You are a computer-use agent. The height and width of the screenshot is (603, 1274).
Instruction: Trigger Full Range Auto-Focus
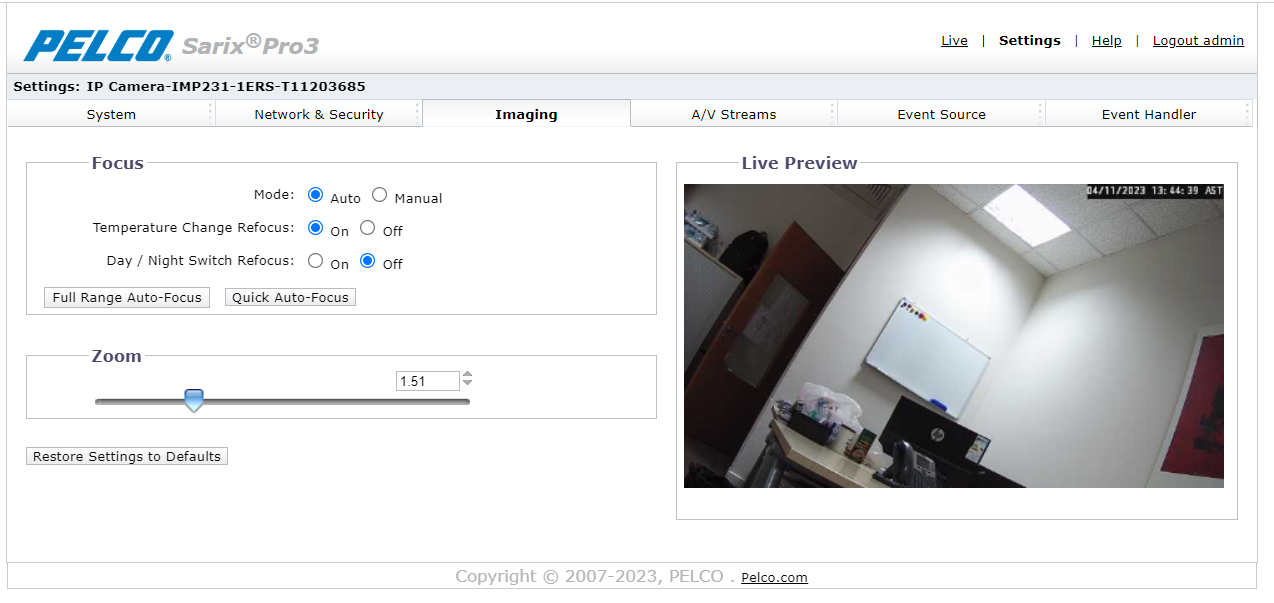pyautogui.click(x=126, y=297)
